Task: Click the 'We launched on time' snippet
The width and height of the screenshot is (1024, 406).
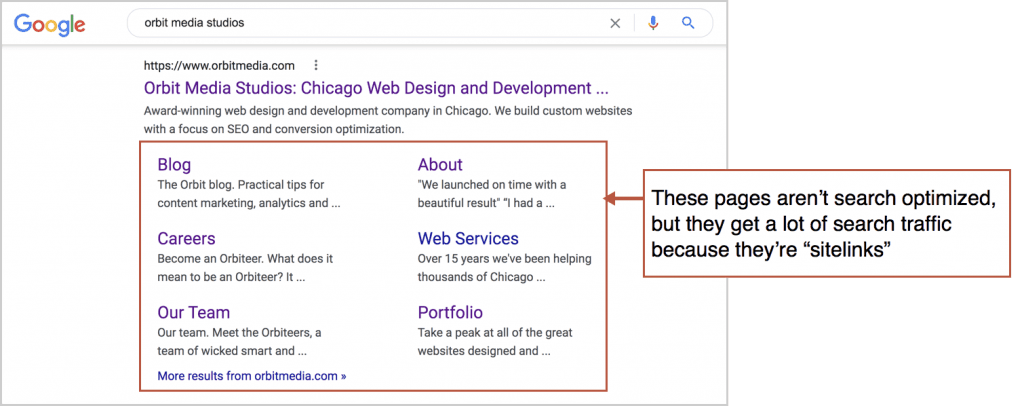Action: (x=492, y=194)
